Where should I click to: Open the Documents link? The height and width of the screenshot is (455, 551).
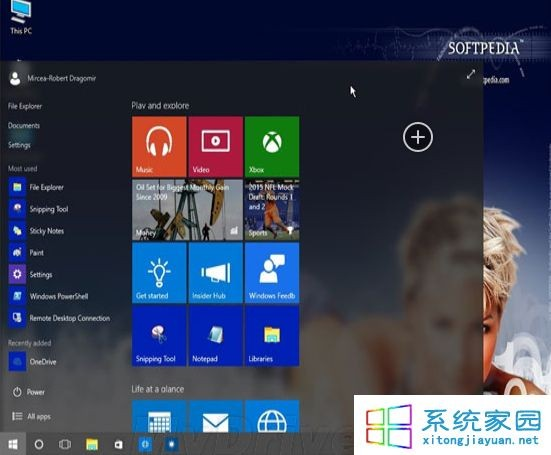point(24,125)
